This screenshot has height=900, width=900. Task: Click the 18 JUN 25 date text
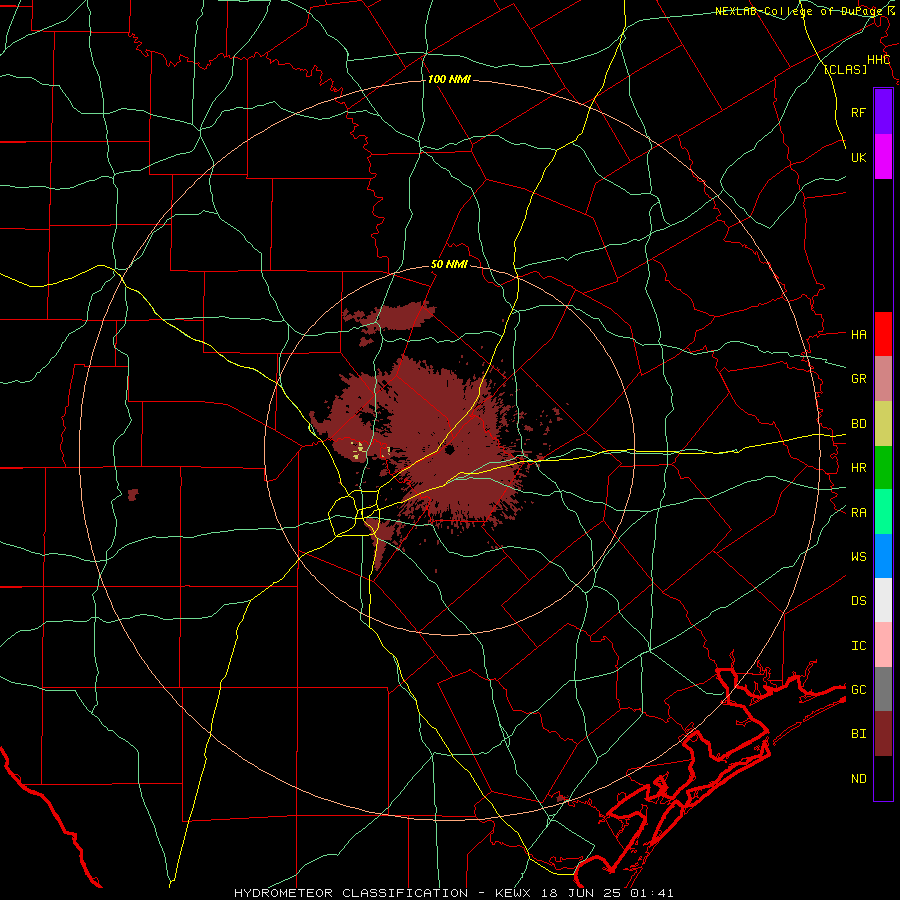[582, 893]
